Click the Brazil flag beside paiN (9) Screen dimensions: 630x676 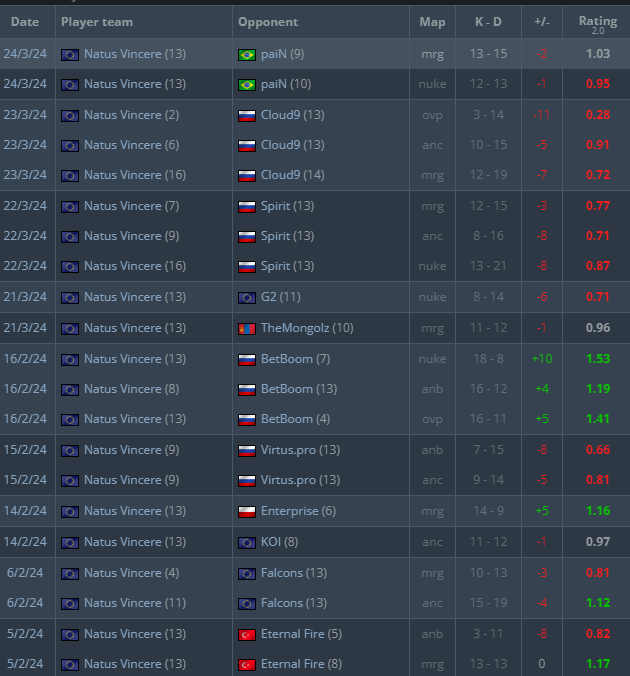247,54
